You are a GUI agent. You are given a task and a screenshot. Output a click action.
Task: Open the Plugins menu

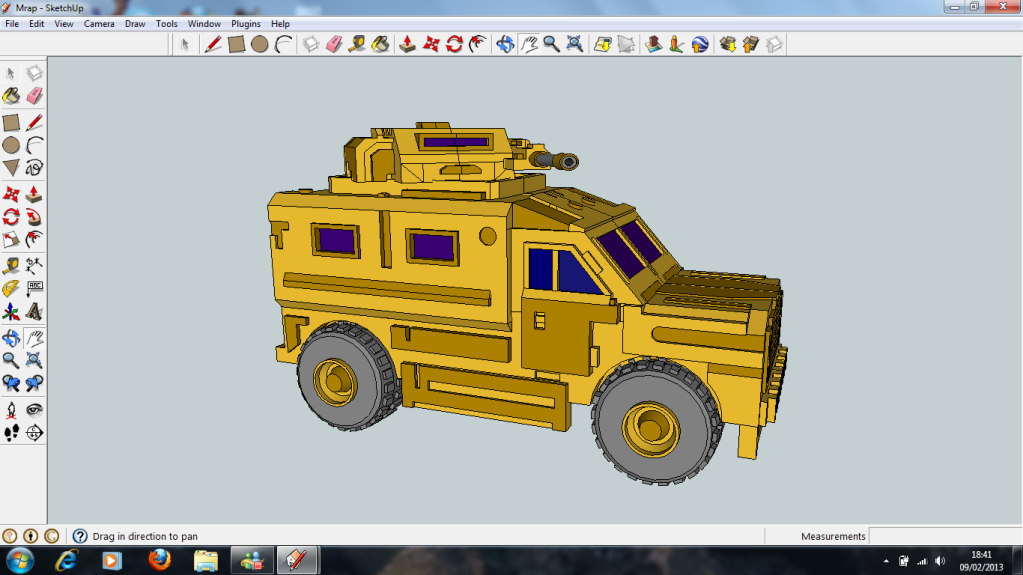tap(246, 23)
